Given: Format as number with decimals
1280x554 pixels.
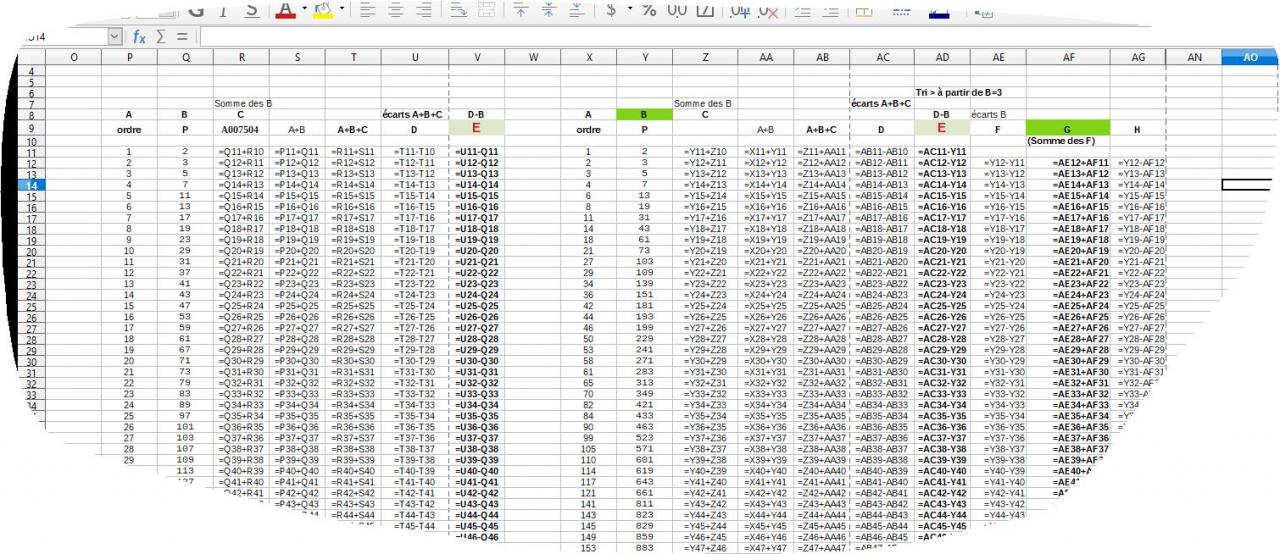Looking at the screenshot, I should pyautogui.click(x=676, y=9).
